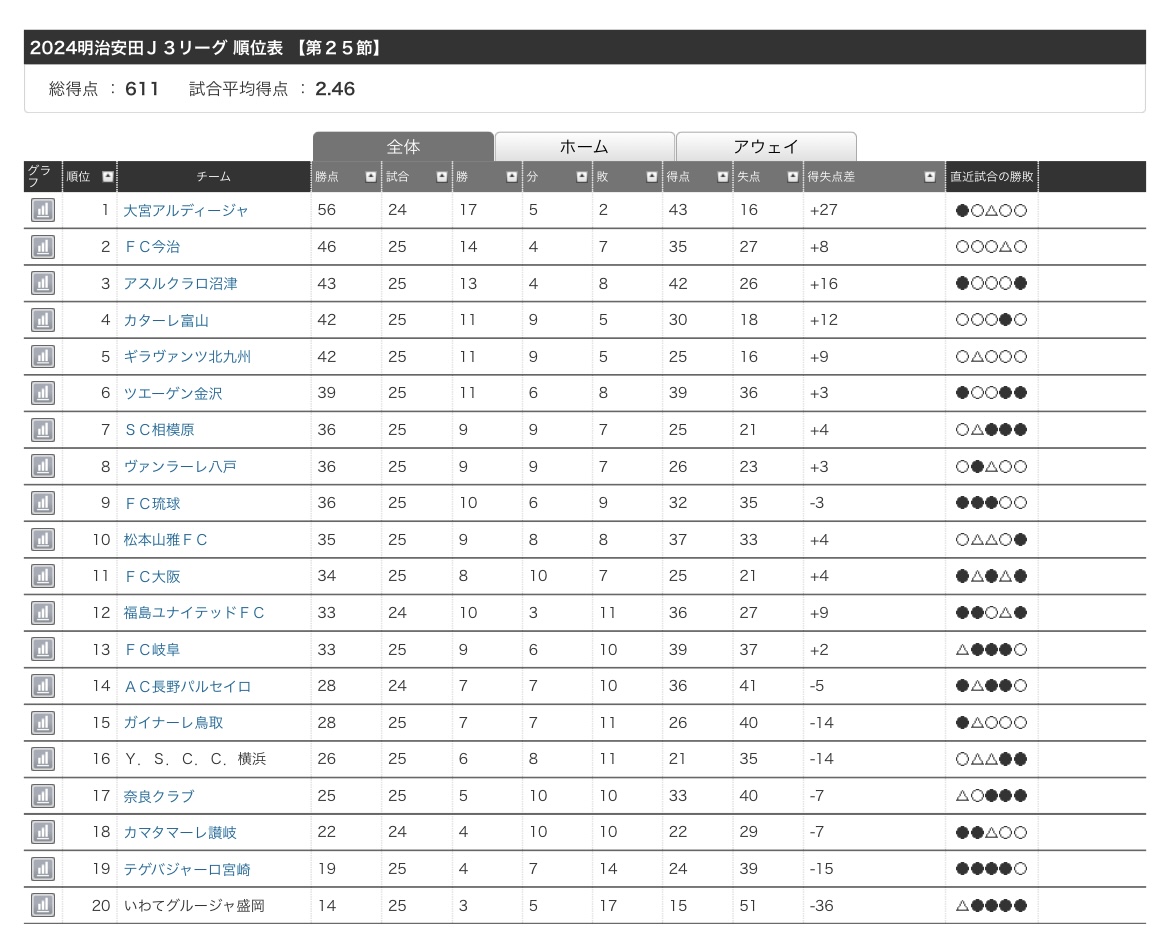Open 大宮アルディージャ team link
1170x937 pixels.
pos(186,210)
